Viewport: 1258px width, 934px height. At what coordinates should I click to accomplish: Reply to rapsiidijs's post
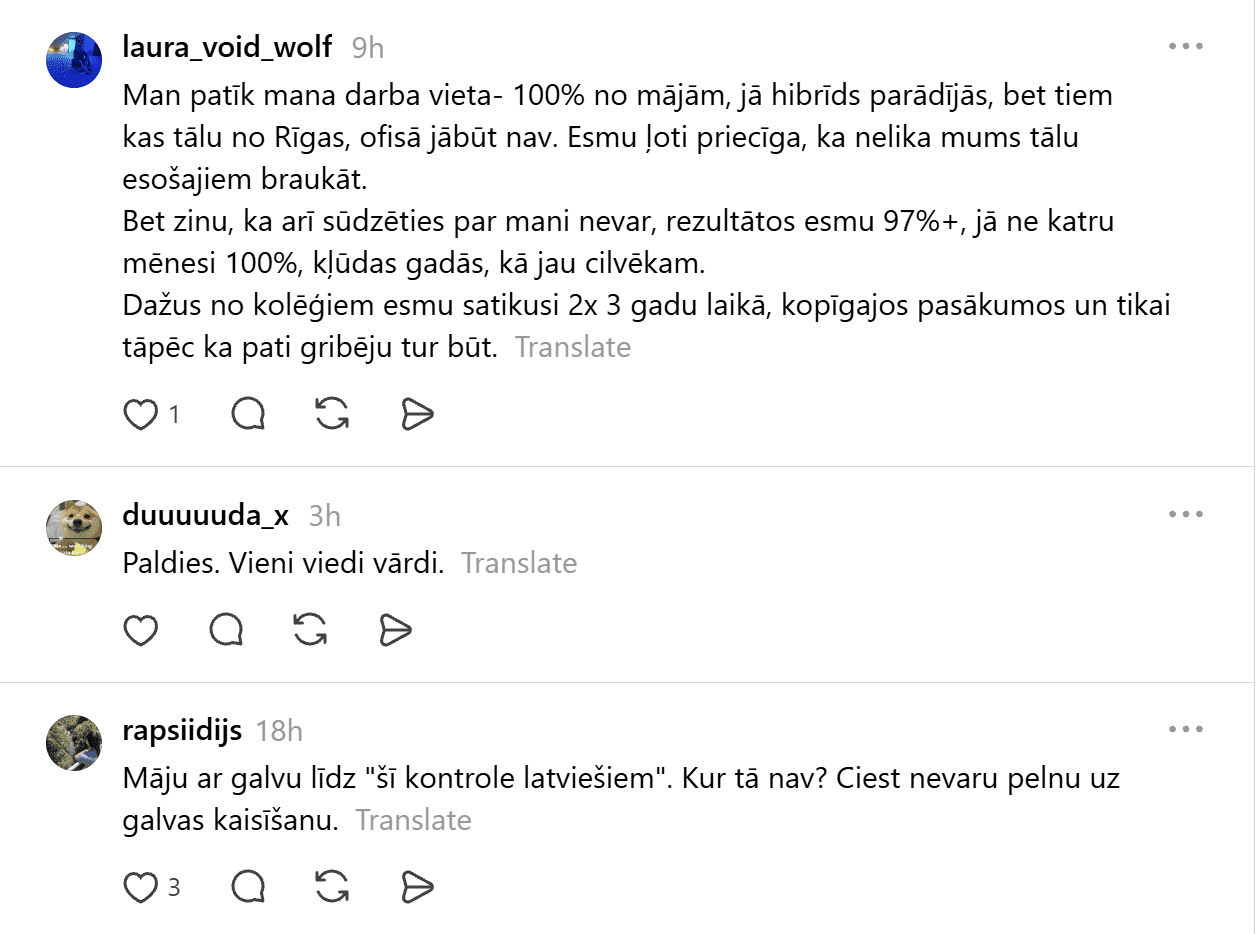tap(248, 887)
